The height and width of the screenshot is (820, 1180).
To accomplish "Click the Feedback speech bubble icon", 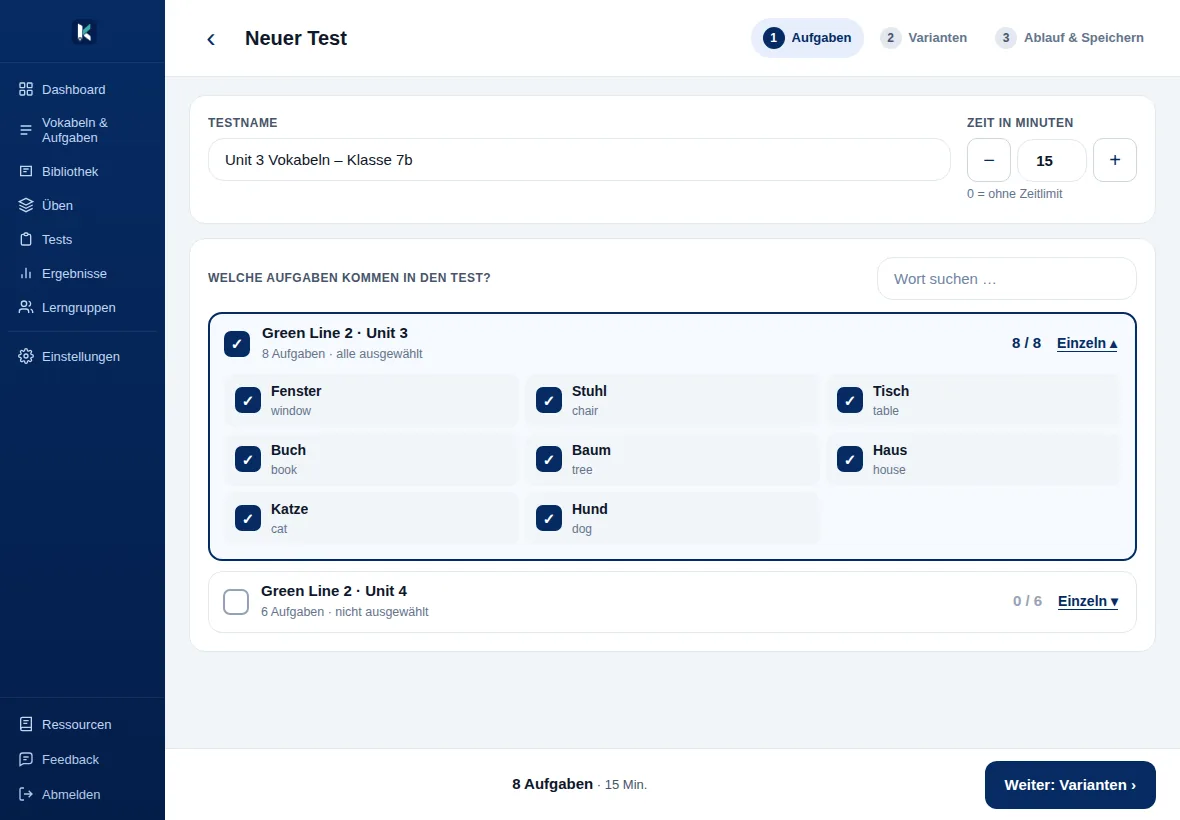I will click(26, 759).
